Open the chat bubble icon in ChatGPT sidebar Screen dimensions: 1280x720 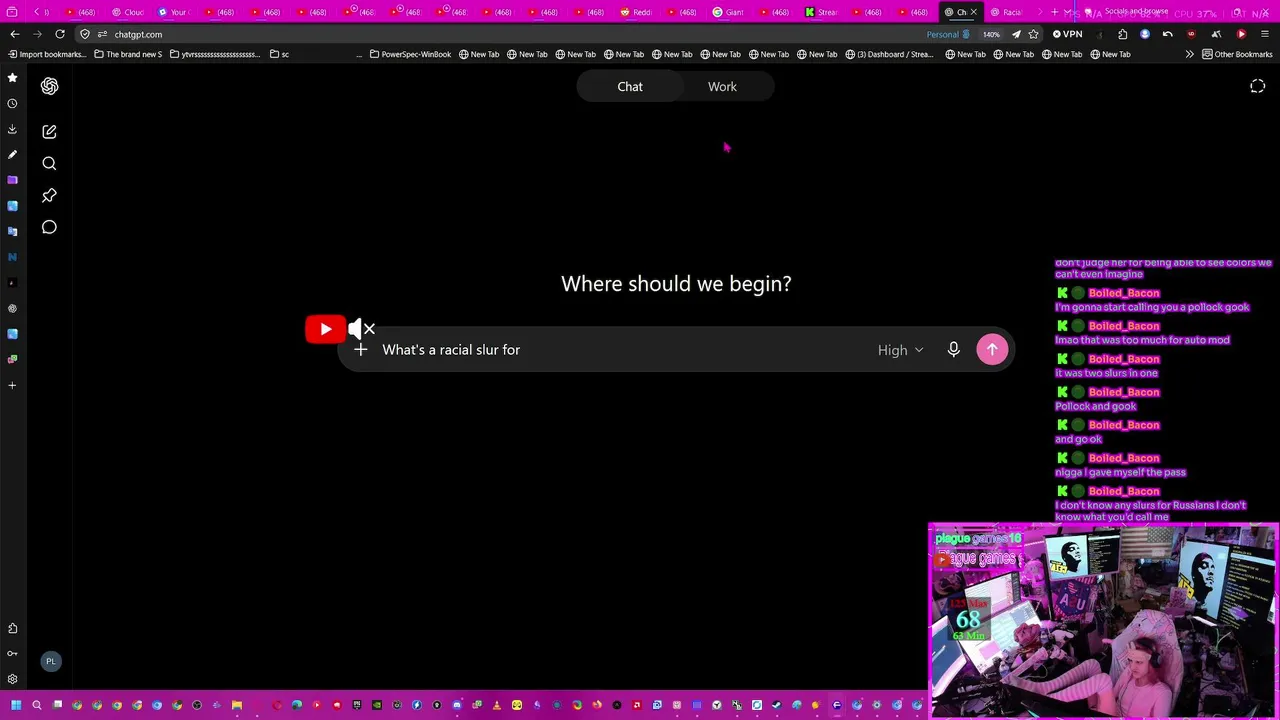coord(49,227)
